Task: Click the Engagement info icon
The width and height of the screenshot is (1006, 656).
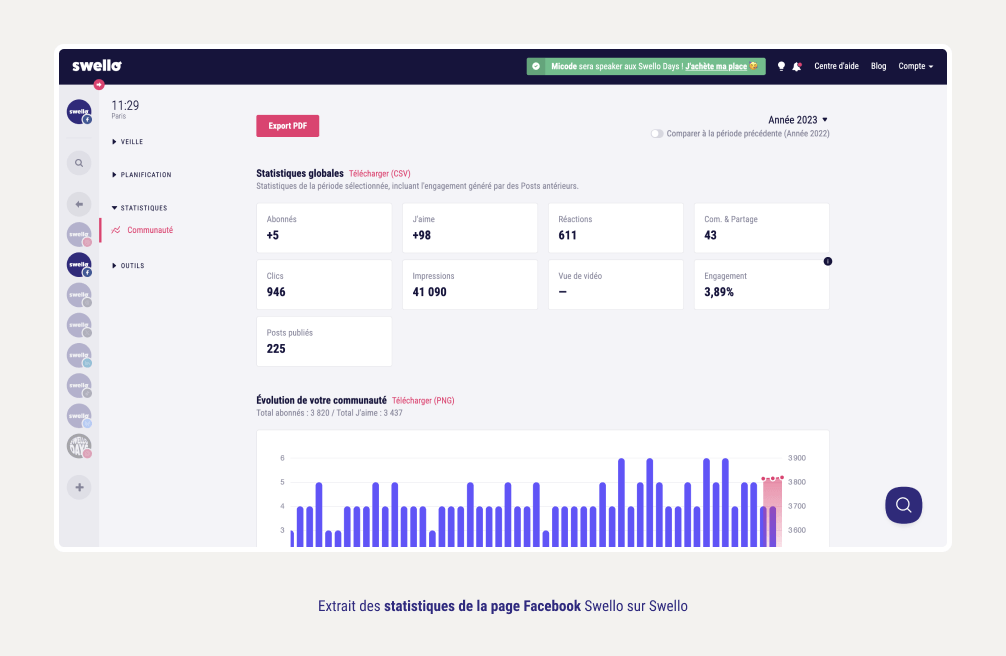Action: 827,261
